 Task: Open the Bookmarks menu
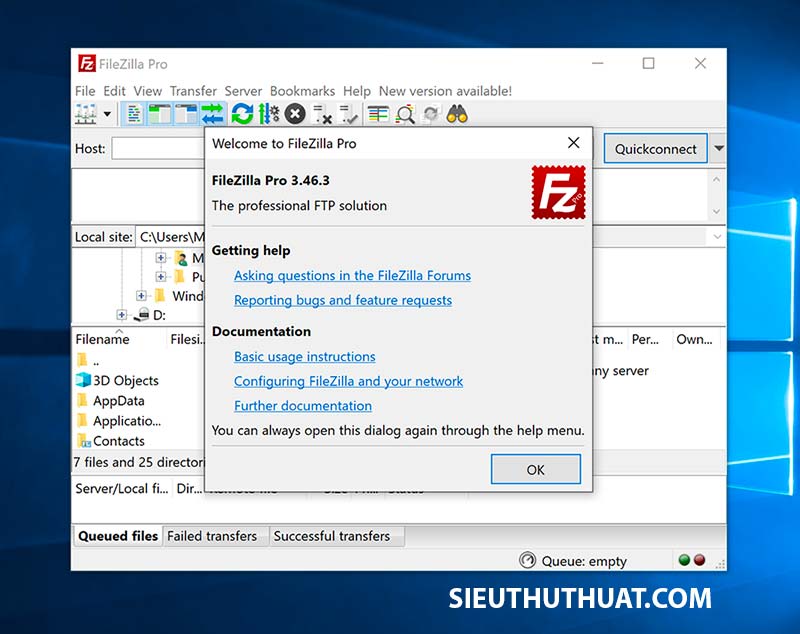303,91
